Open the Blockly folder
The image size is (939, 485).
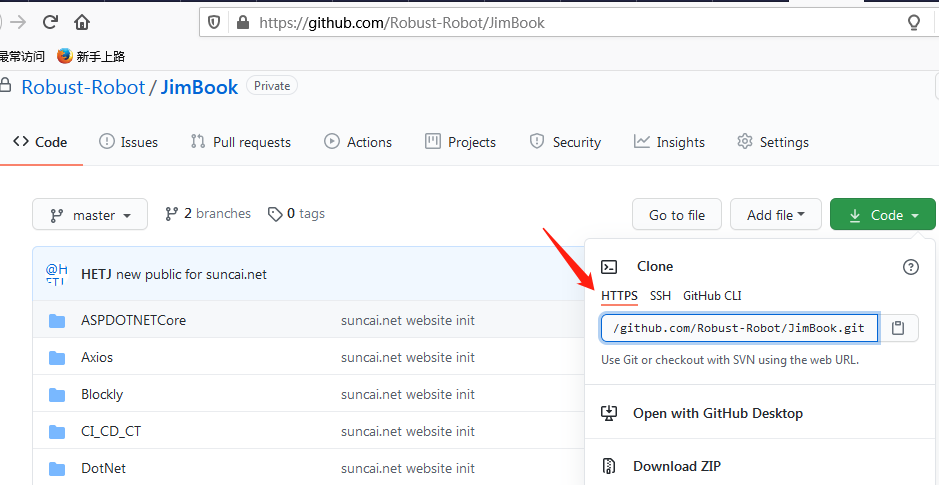tap(102, 395)
